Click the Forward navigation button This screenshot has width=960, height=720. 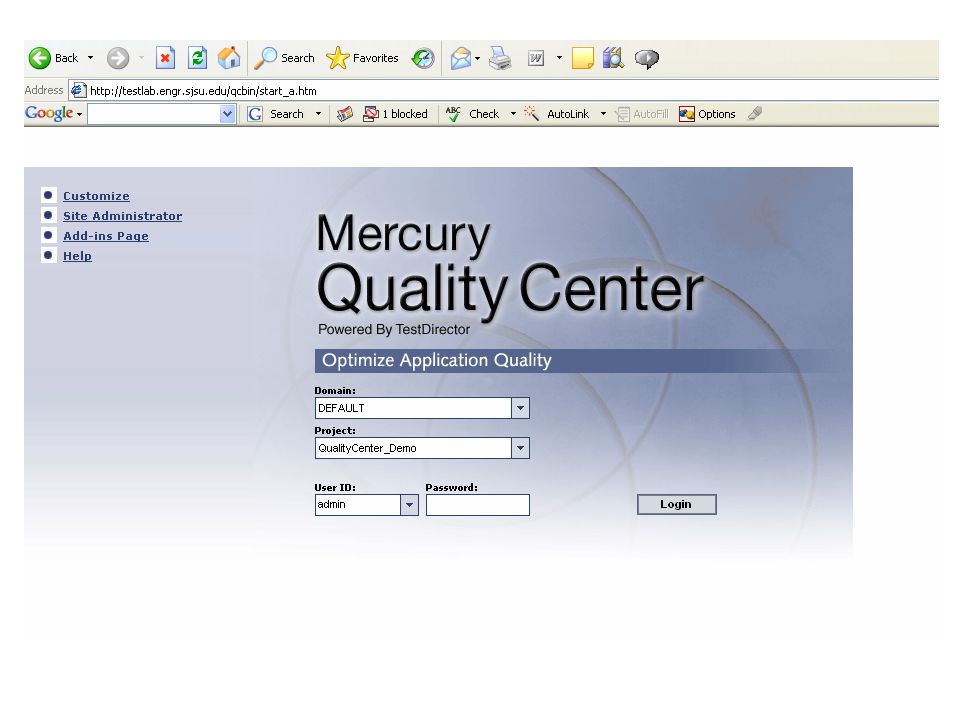coord(118,59)
